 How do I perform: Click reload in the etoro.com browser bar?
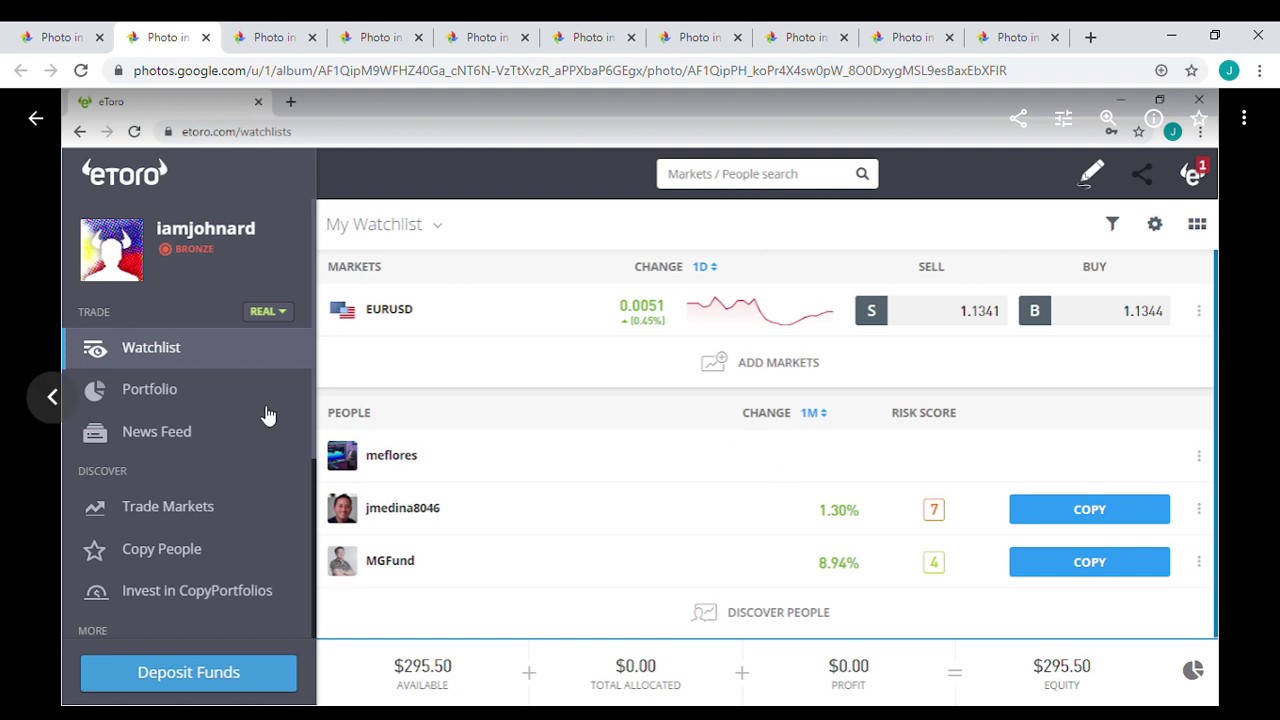[134, 131]
